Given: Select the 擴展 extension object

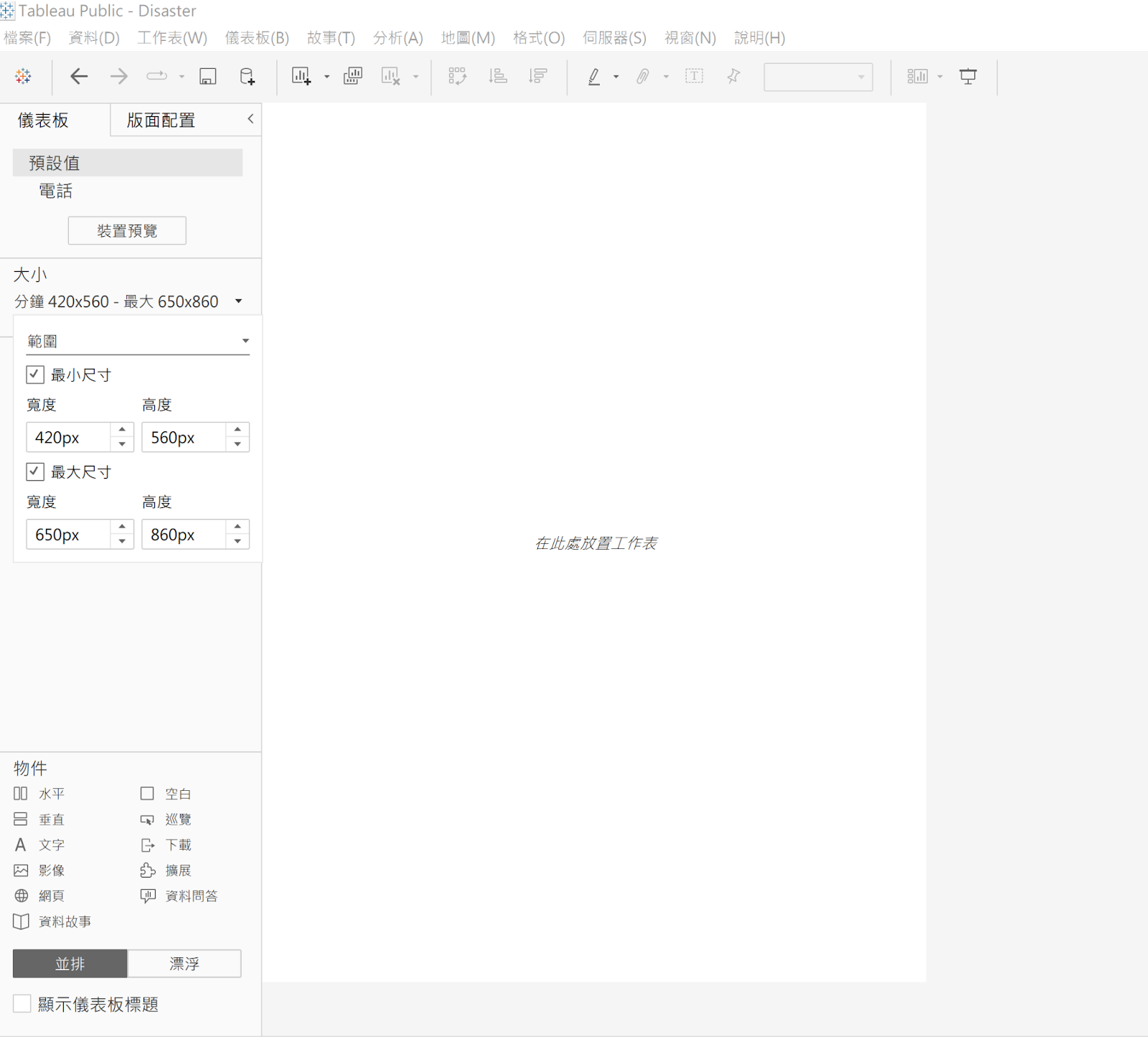Looking at the screenshot, I should [x=166, y=871].
